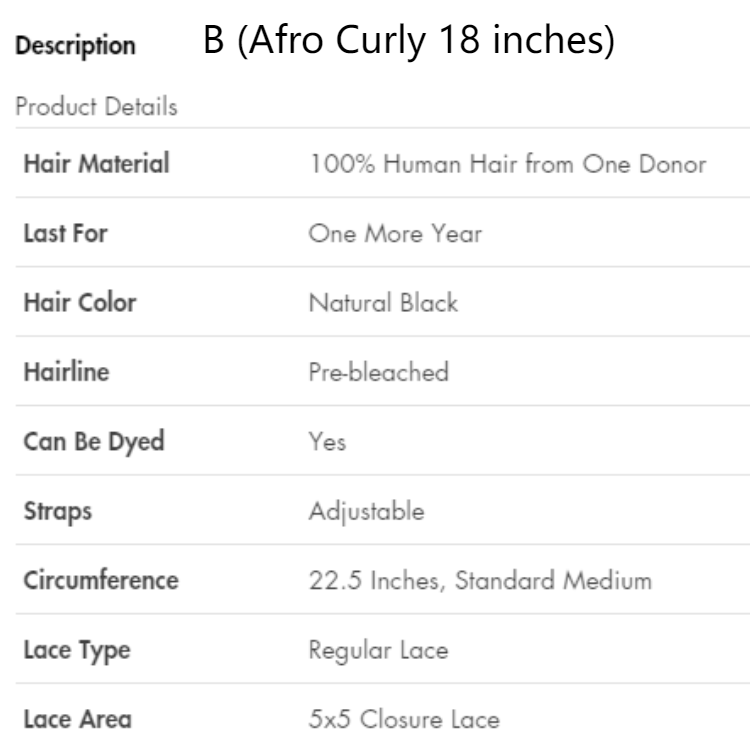Select the 'Pre-bleached' hairline value
The image size is (750, 750).
pyautogui.click(x=380, y=374)
